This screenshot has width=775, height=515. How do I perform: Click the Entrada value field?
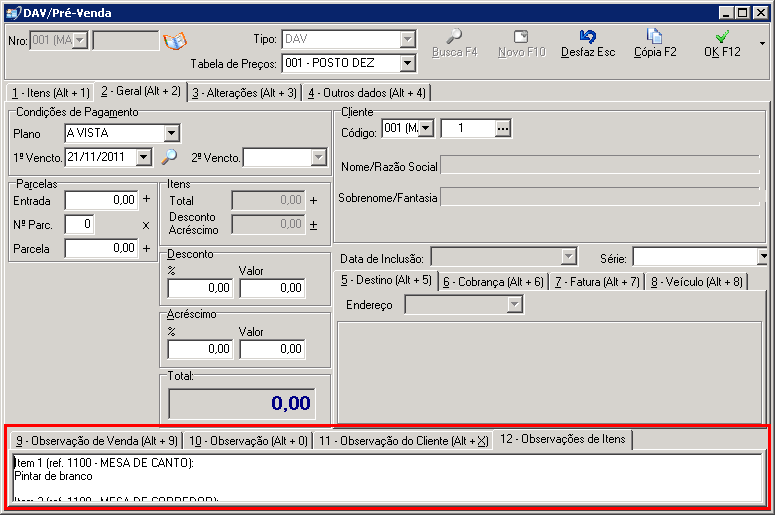102,200
